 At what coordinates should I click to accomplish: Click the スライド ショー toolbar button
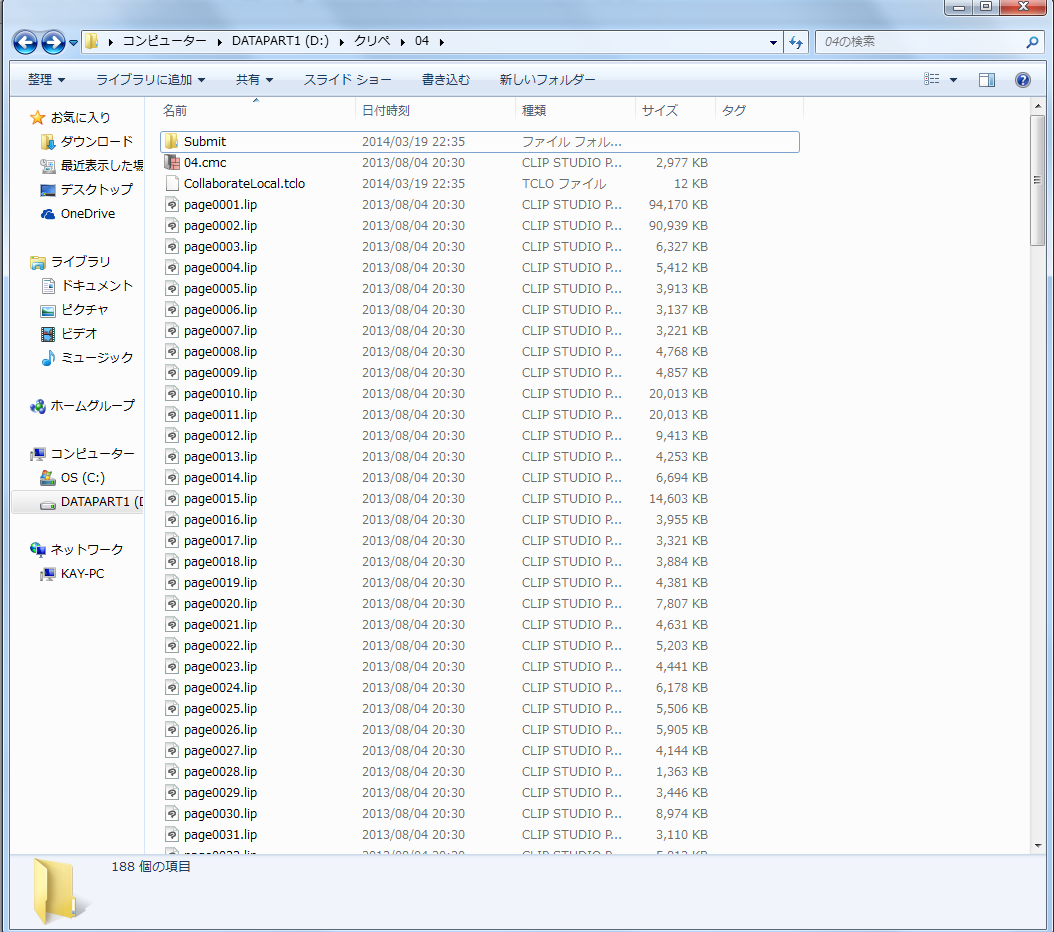click(347, 80)
